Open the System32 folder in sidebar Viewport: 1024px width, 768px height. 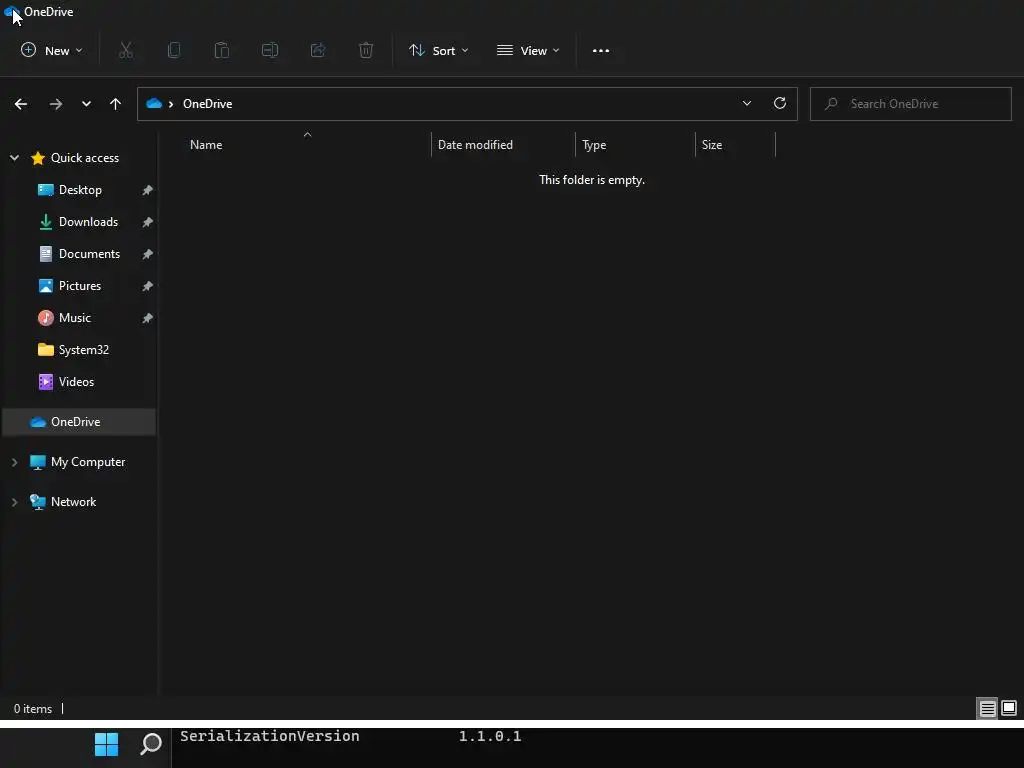[x=84, y=350]
